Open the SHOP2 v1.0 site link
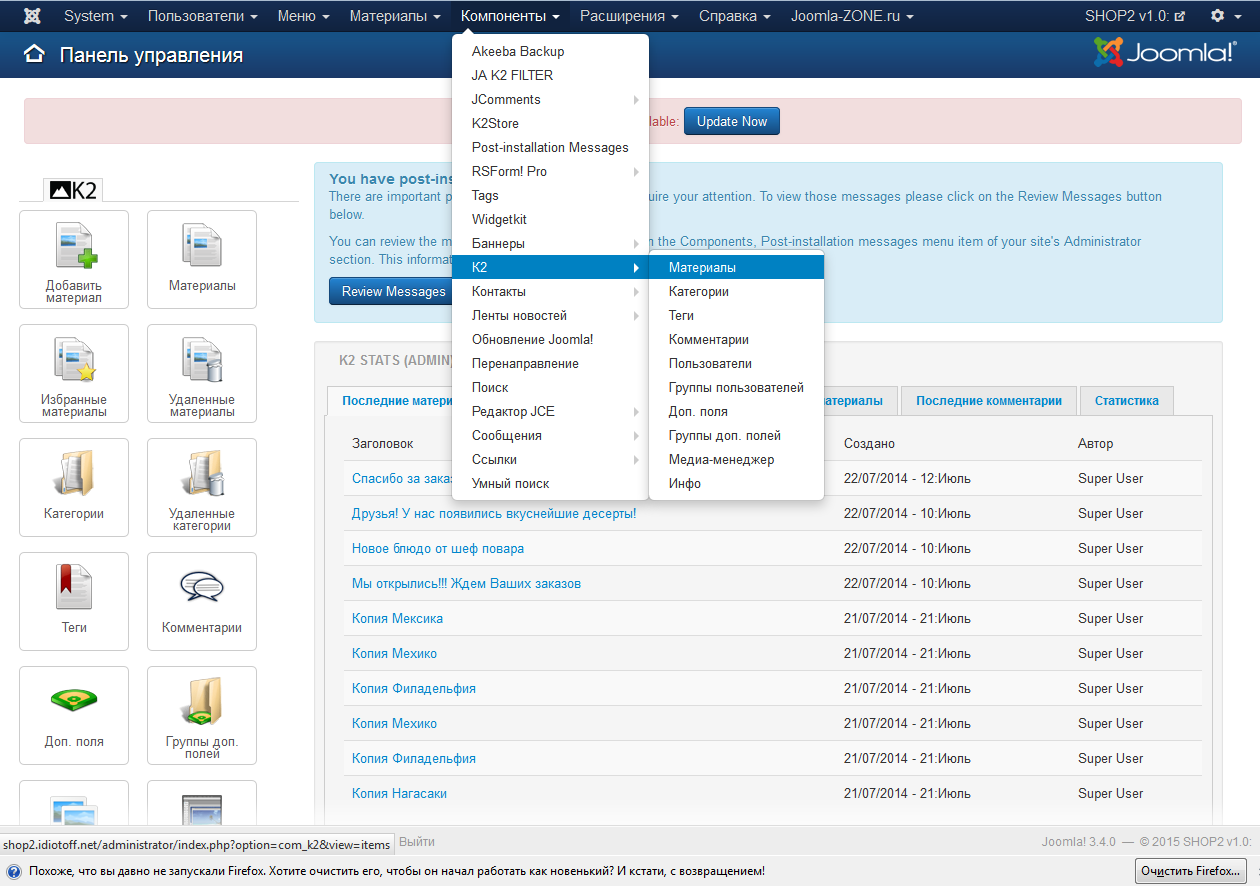The width and height of the screenshot is (1260, 886). 1135,16
